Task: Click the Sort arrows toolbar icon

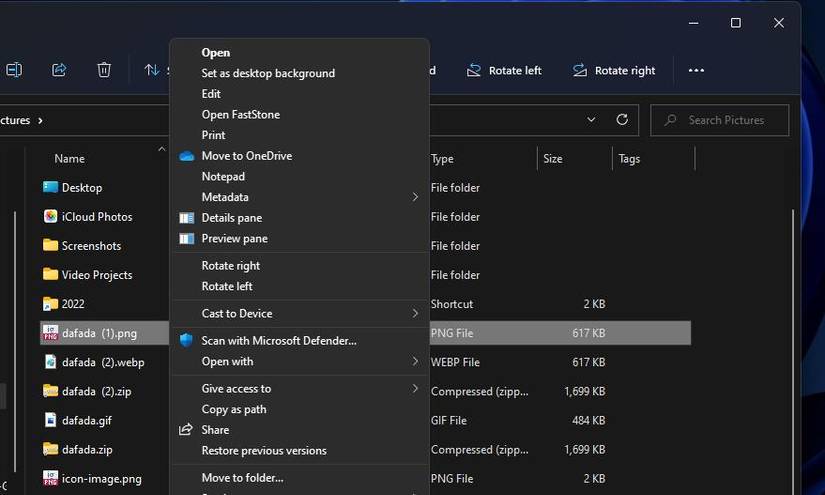Action: tap(152, 70)
